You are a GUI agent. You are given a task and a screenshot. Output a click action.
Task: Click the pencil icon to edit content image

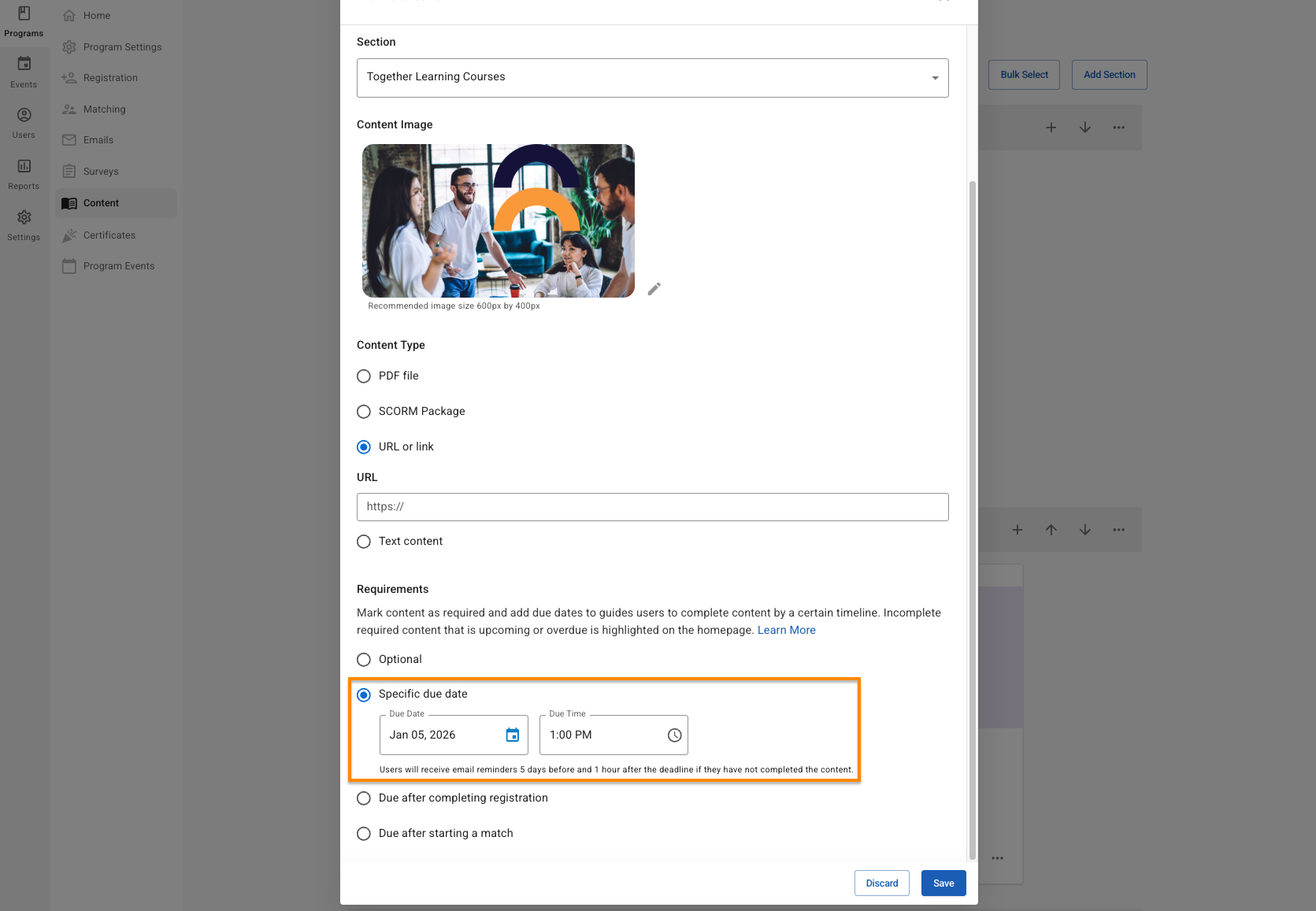[654, 289]
